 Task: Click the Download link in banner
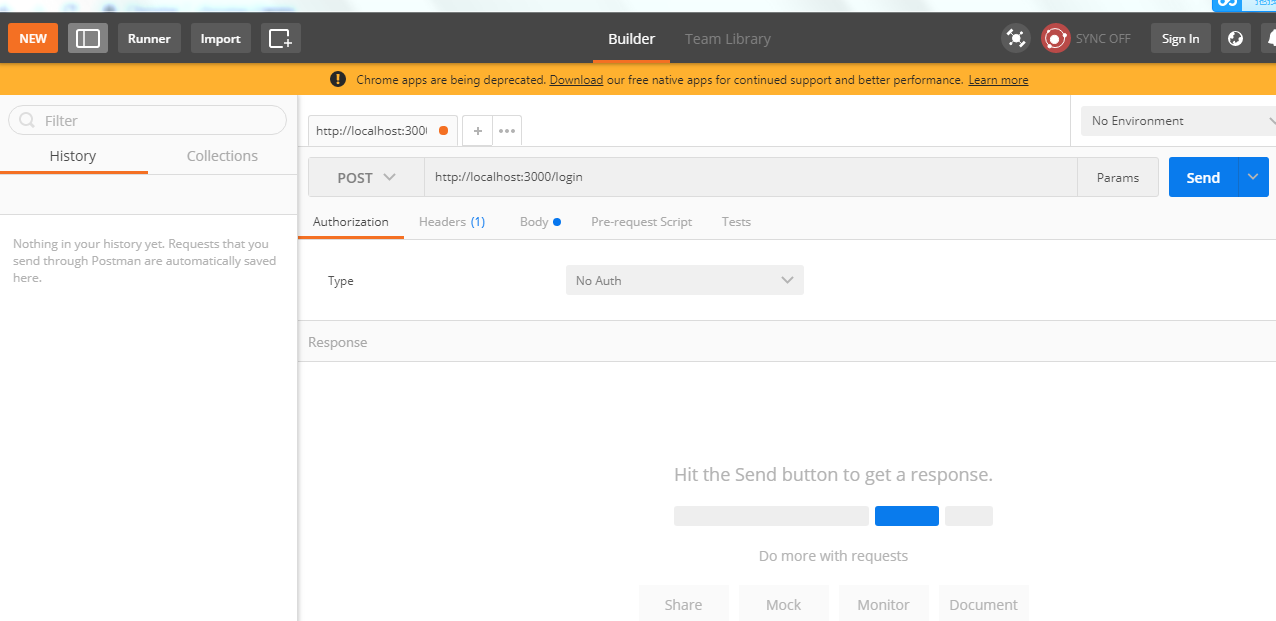pos(576,80)
